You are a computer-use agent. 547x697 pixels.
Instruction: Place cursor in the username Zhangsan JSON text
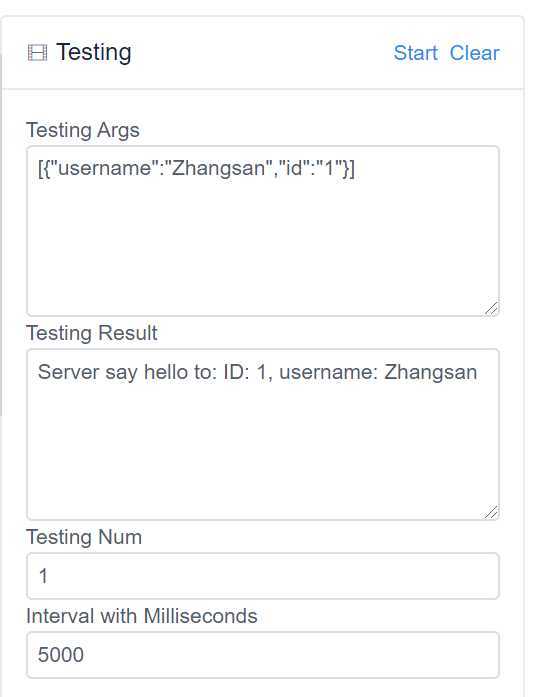[x=196, y=168]
